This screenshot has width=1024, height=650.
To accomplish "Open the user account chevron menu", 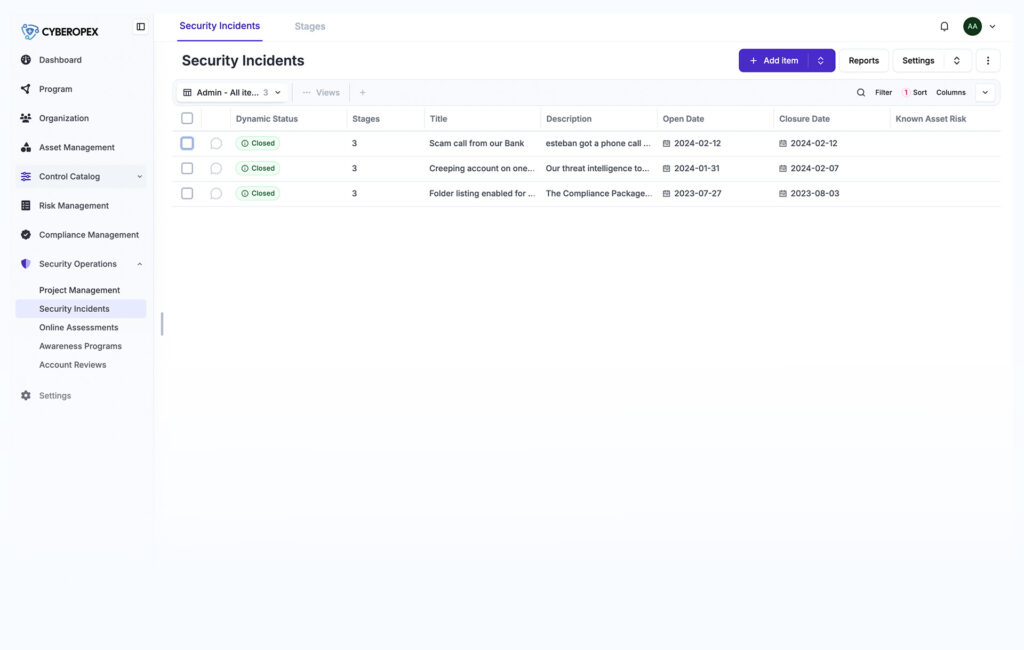I will pyautogui.click(x=992, y=27).
